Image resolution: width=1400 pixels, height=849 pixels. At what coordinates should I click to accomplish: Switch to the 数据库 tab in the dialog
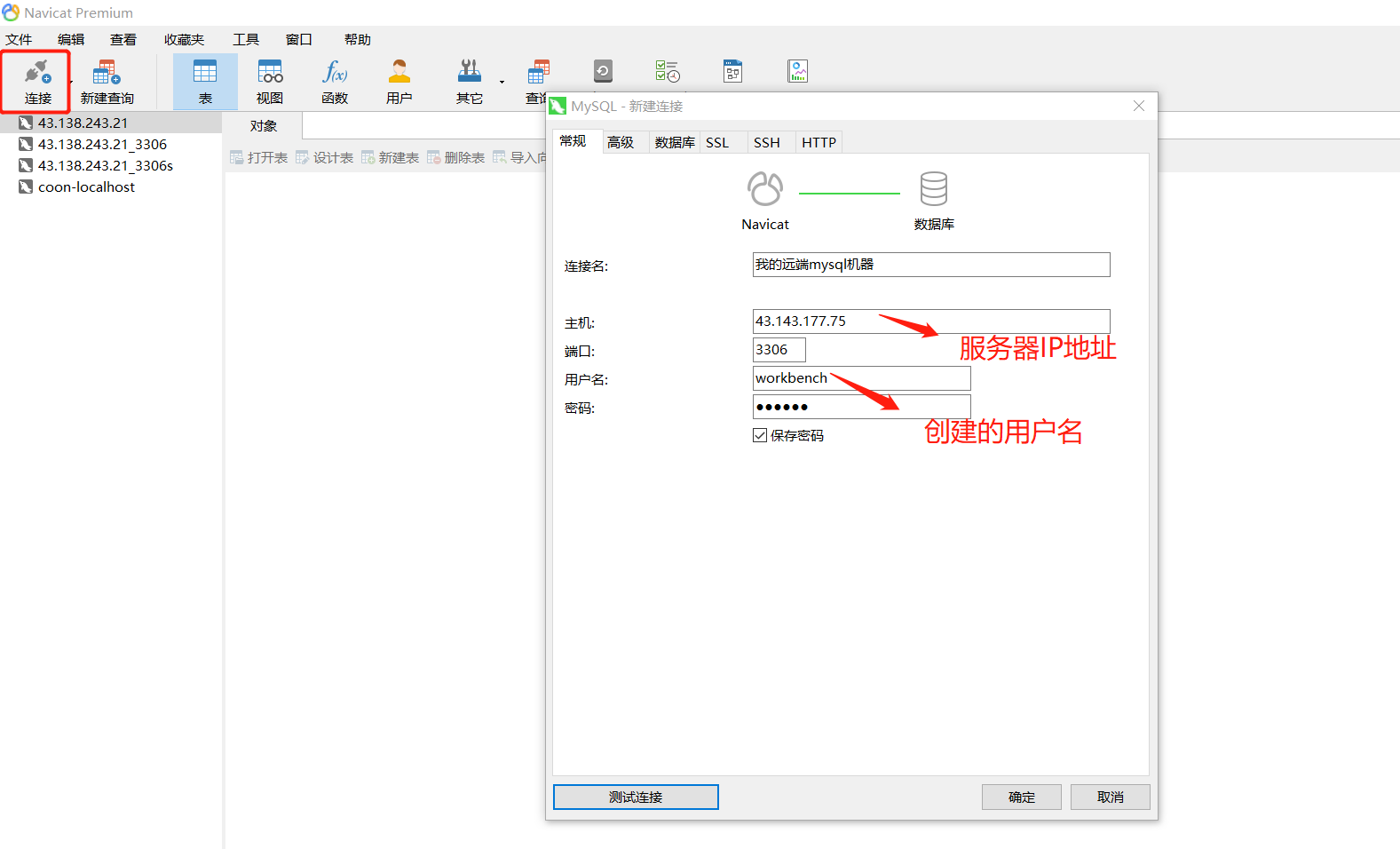click(x=675, y=142)
